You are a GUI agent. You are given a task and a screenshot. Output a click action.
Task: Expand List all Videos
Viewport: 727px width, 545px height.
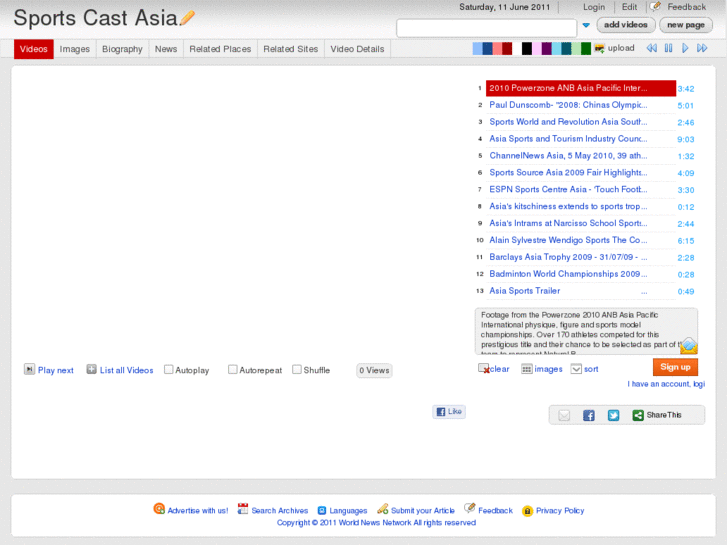(x=92, y=369)
